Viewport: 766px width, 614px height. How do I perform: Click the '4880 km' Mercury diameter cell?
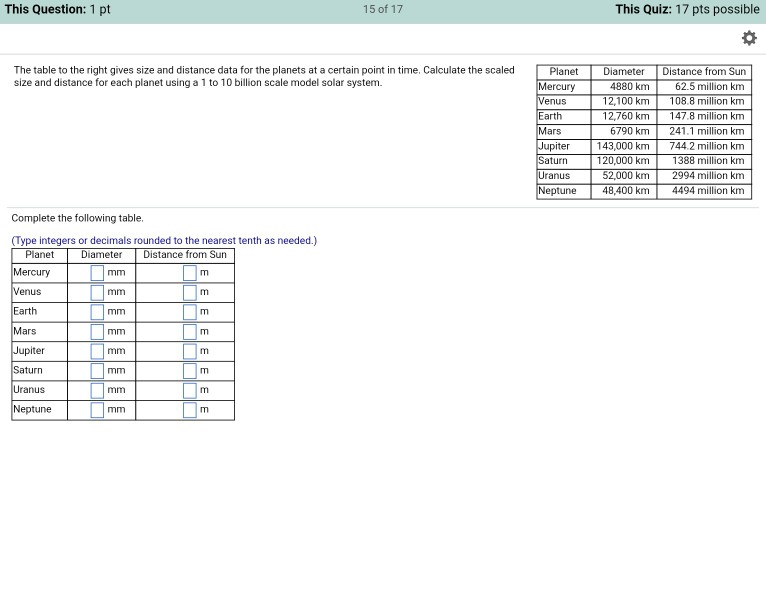point(624,86)
